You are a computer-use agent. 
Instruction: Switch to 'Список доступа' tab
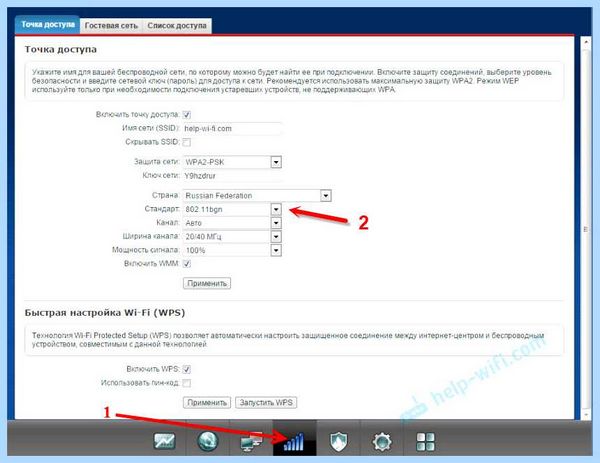[177, 26]
